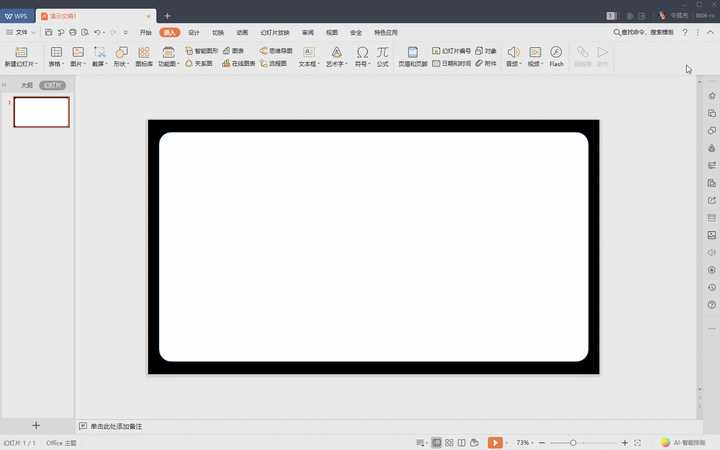Image resolution: width=720 pixels, height=450 pixels.
Task: Switch to Normal view in status bar
Action: click(436, 443)
